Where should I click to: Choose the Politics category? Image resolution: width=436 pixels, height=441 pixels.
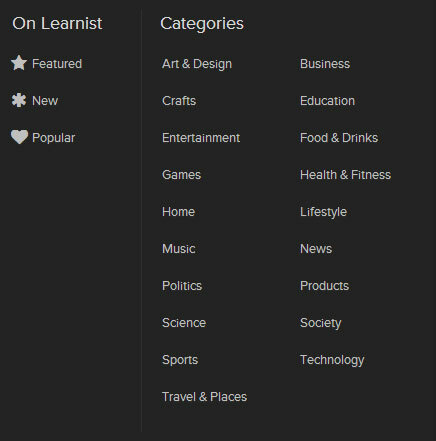[182, 286]
